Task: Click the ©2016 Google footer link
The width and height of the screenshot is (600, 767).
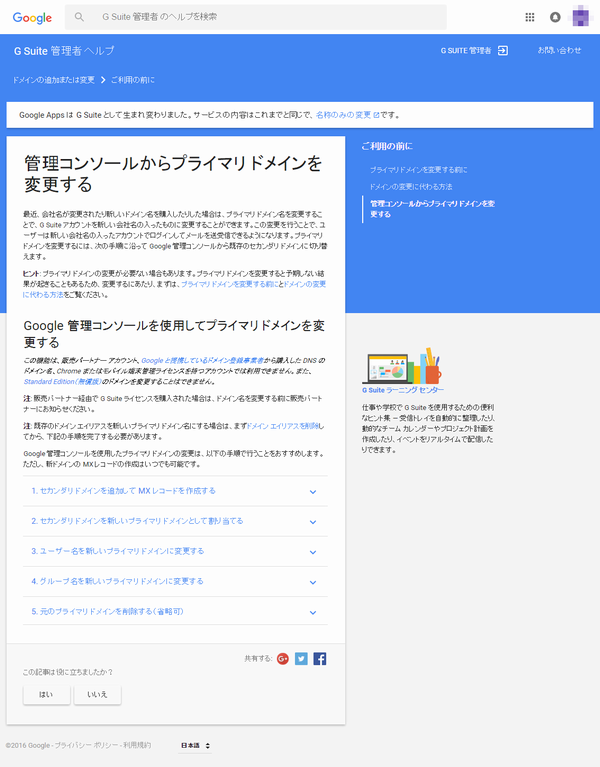Action: click(28, 745)
